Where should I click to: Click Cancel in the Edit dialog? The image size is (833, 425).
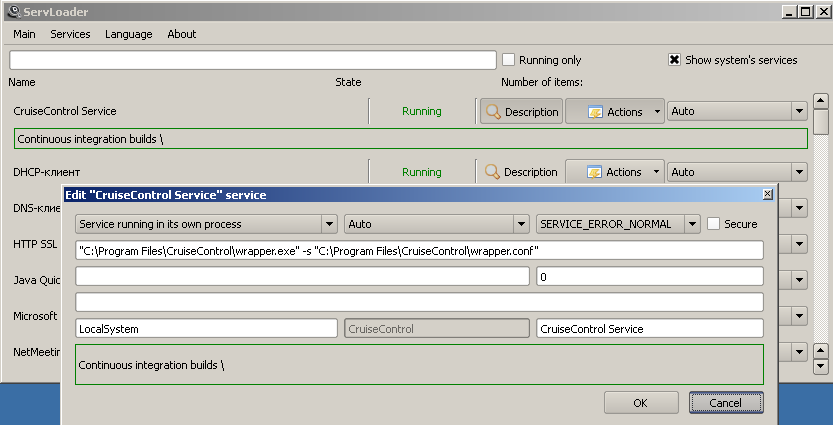(x=726, y=403)
